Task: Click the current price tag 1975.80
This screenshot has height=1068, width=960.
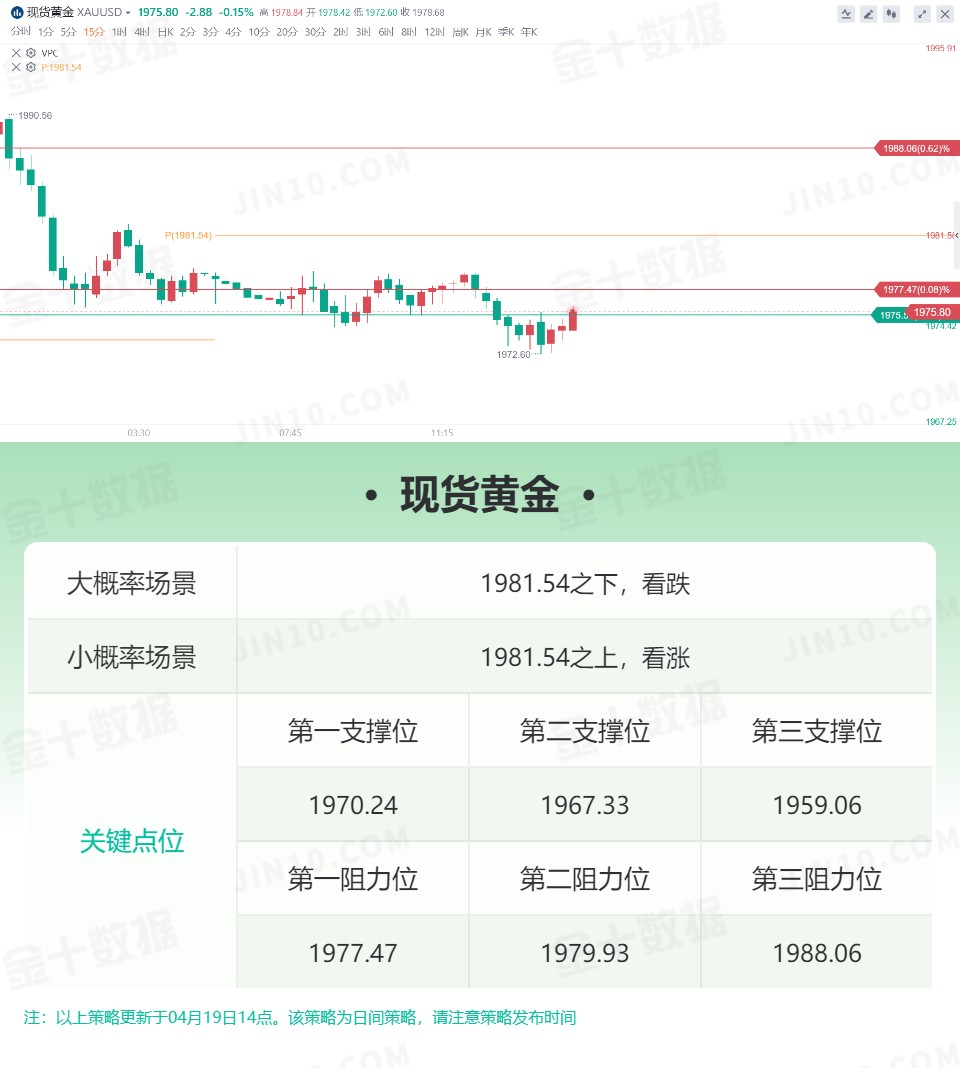Action: pyautogui.click(x=932, y=312)
